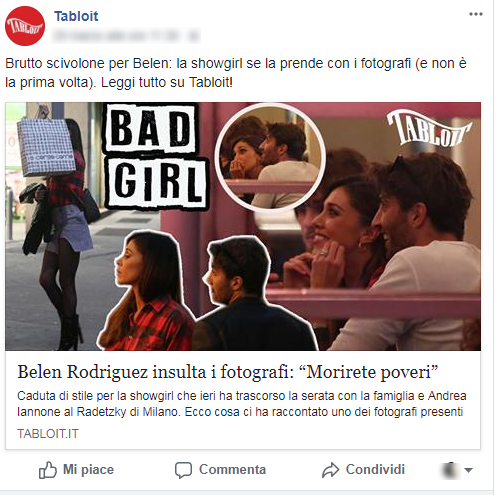Open comments with Commenta

[x=220, y=470]
